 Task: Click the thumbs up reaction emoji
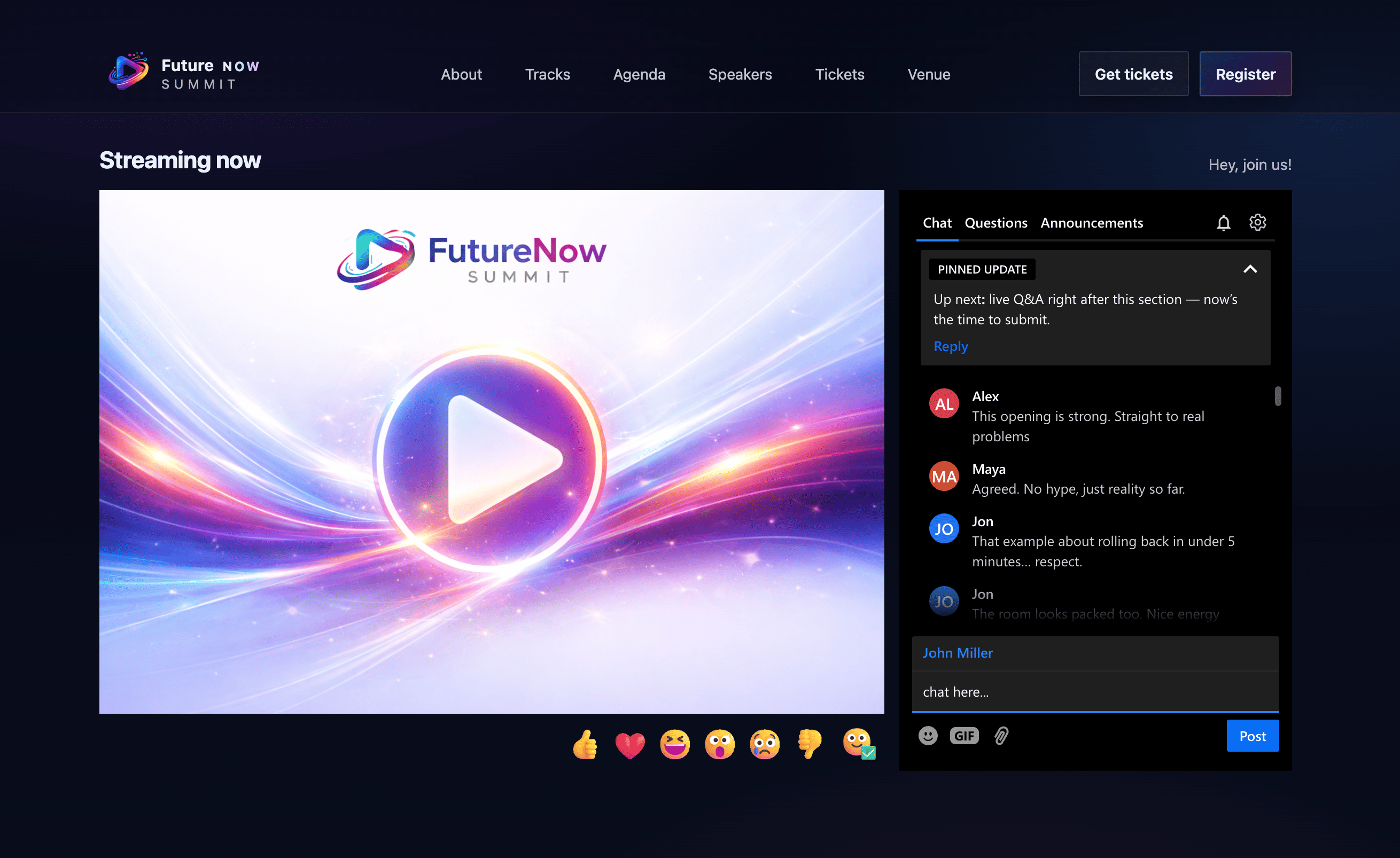click(585, 744)
